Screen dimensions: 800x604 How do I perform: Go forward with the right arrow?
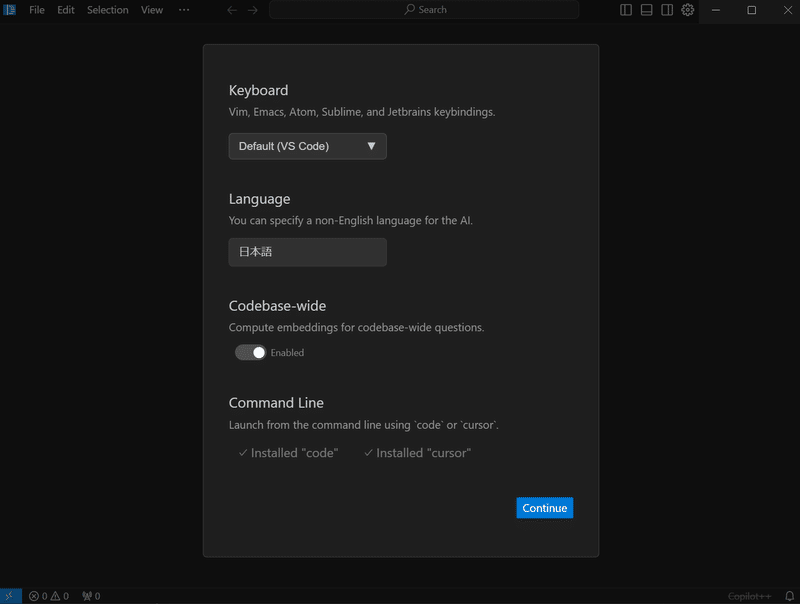[x=253, y=10]
